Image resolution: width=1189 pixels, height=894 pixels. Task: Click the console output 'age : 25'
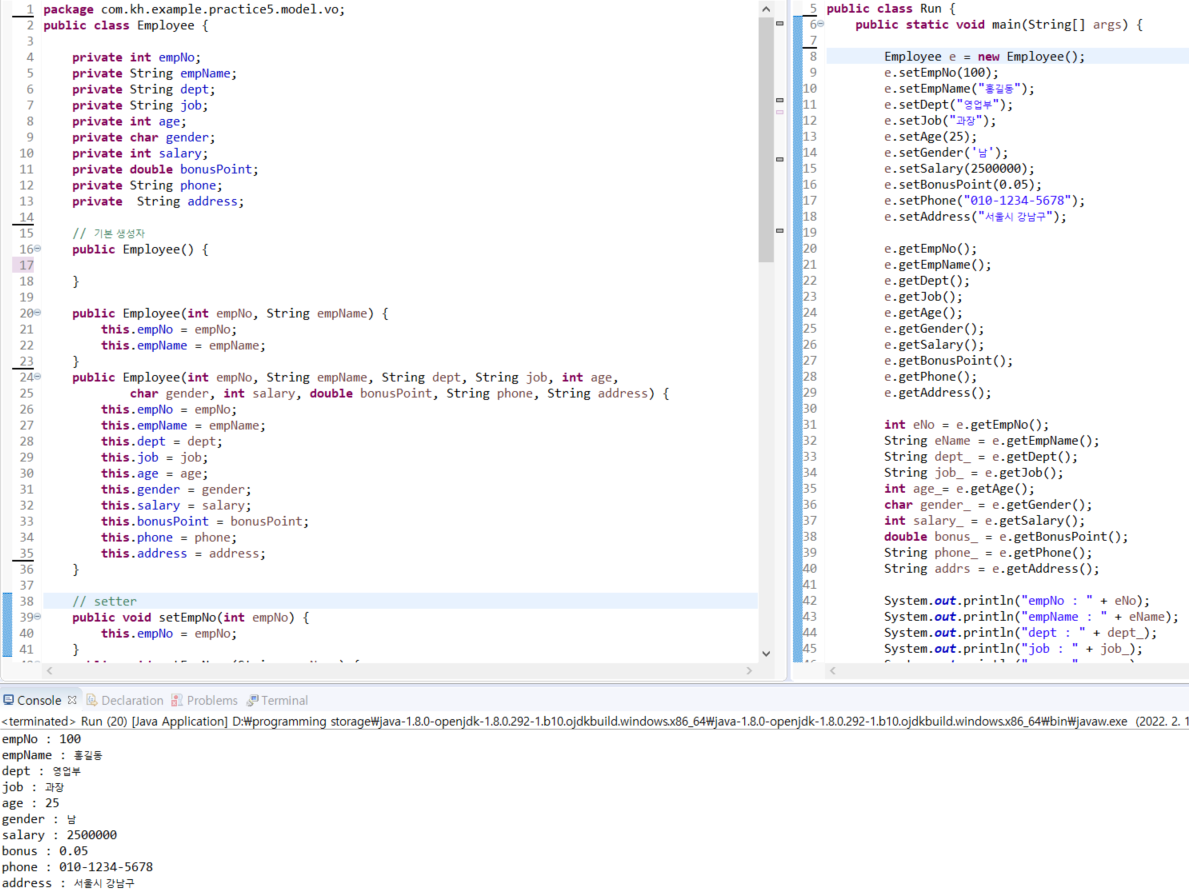30,803
